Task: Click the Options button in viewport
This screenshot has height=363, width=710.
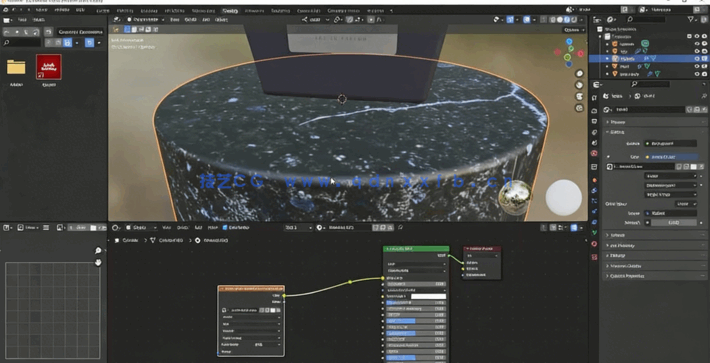Action: (573, 29)
